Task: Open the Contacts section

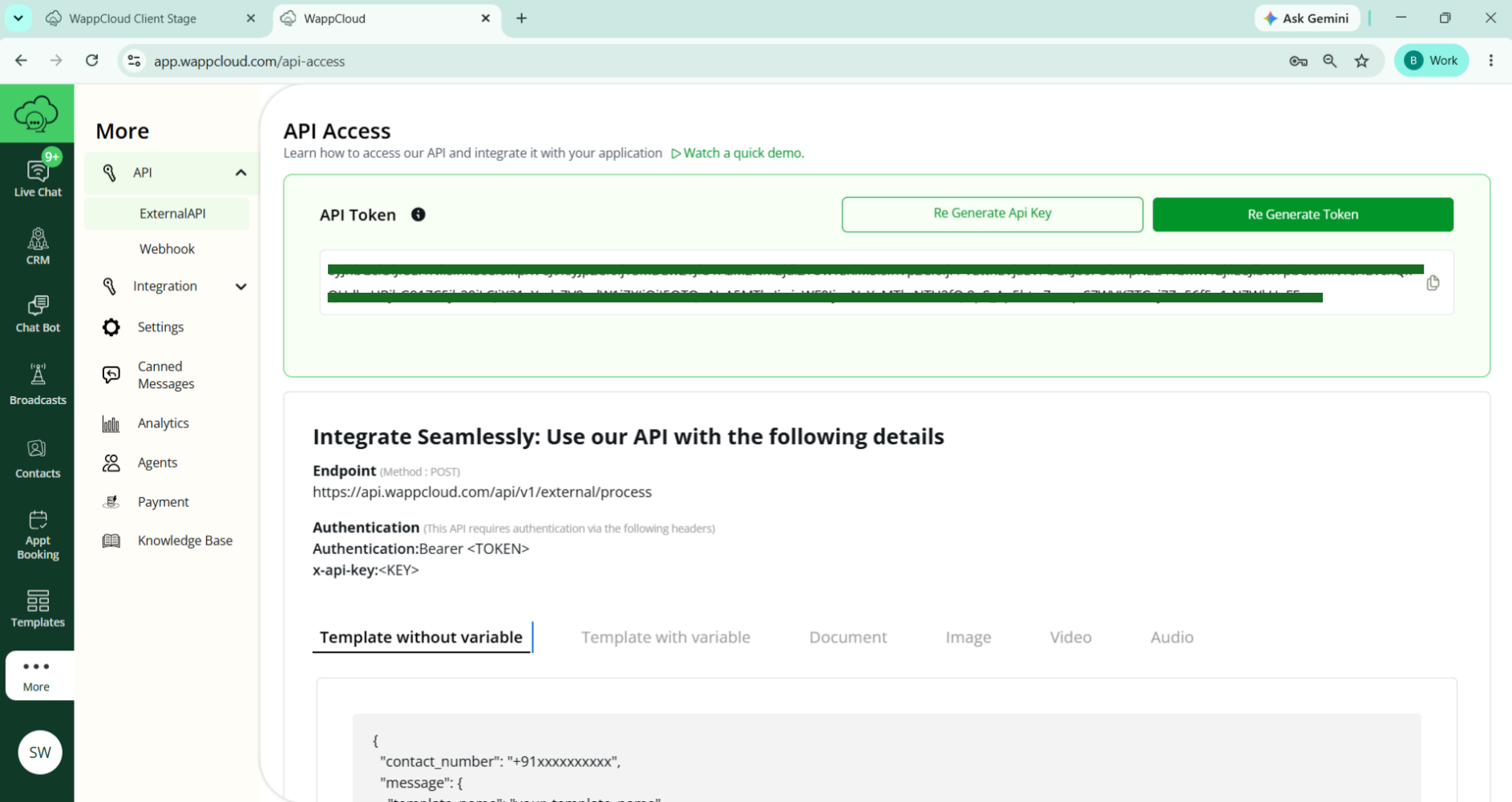Action: click(37, 459)
